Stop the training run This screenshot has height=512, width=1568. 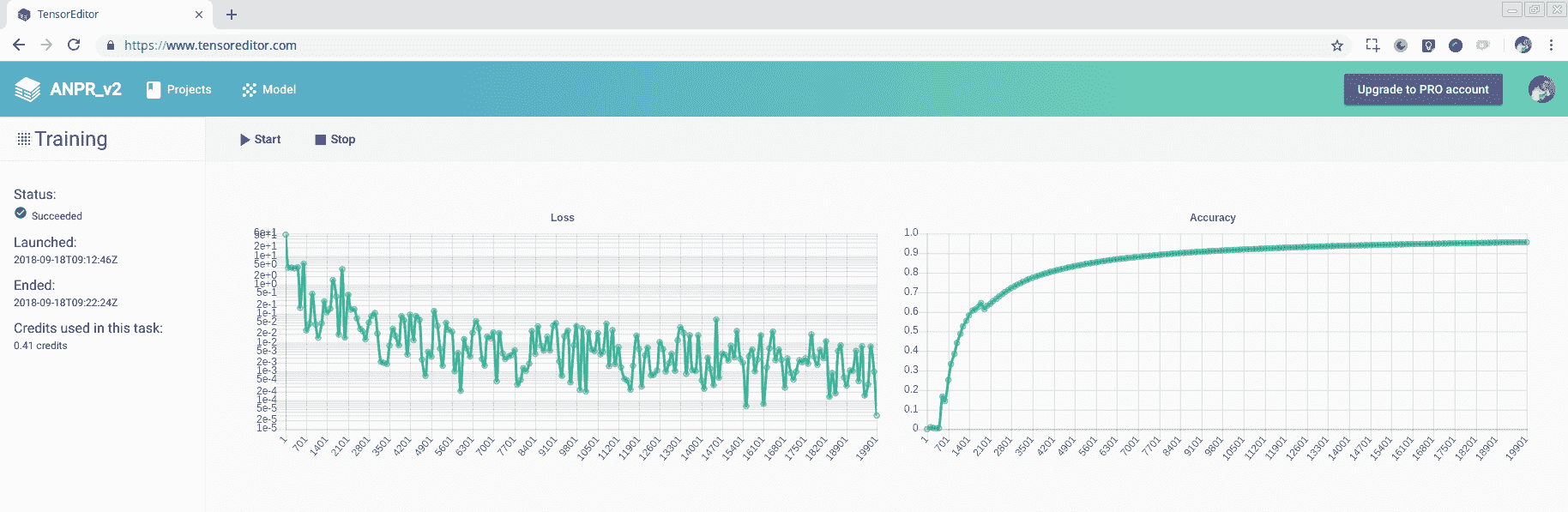point(335,139)
